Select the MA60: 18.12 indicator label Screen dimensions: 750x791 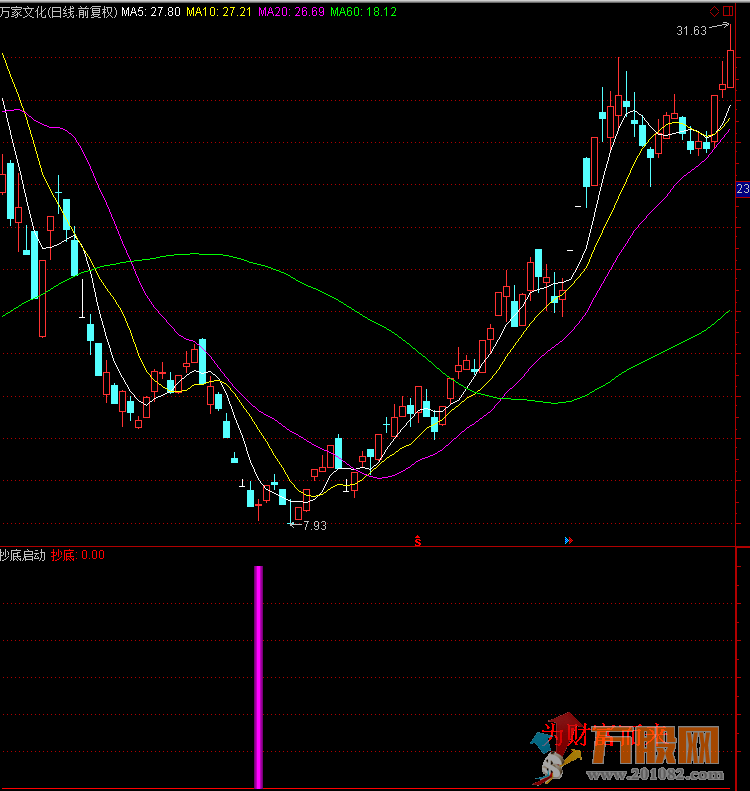click(x=363, y=12)
